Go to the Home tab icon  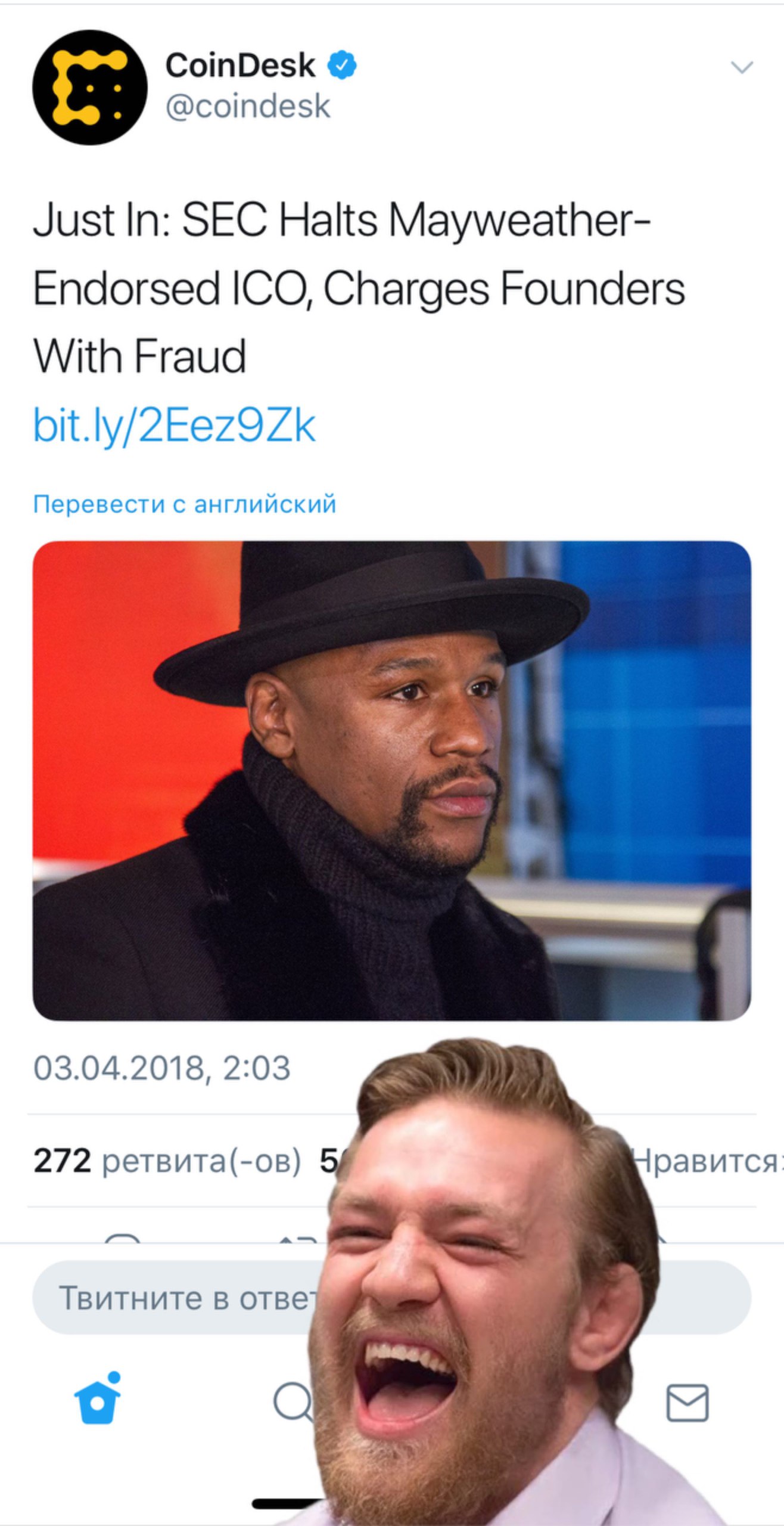pos(97,1401)
